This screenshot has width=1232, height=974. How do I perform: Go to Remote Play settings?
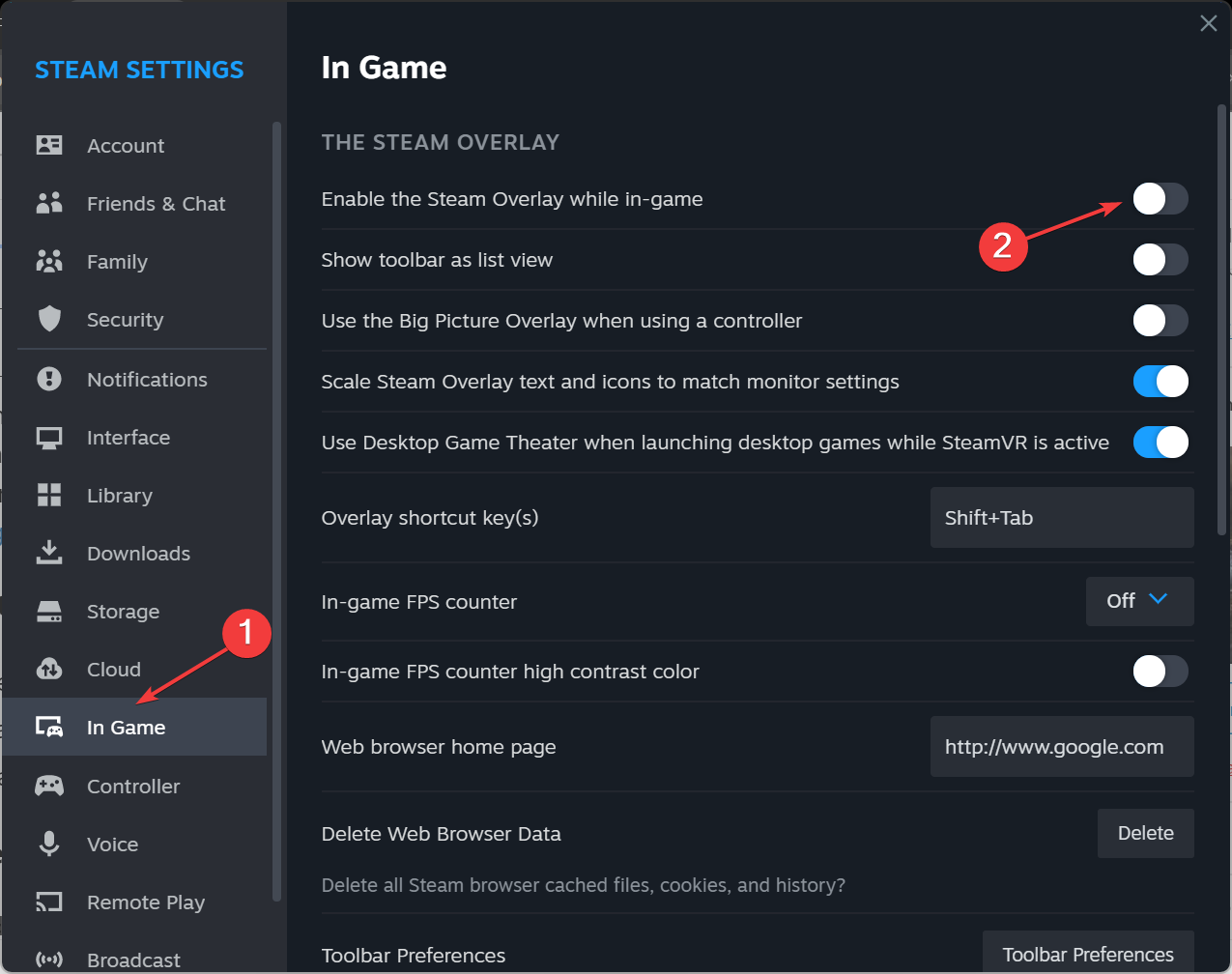(146, 902)
